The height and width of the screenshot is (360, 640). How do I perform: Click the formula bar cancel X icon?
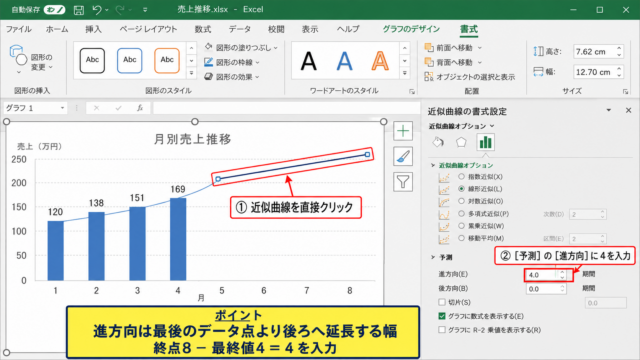point(96,108)
